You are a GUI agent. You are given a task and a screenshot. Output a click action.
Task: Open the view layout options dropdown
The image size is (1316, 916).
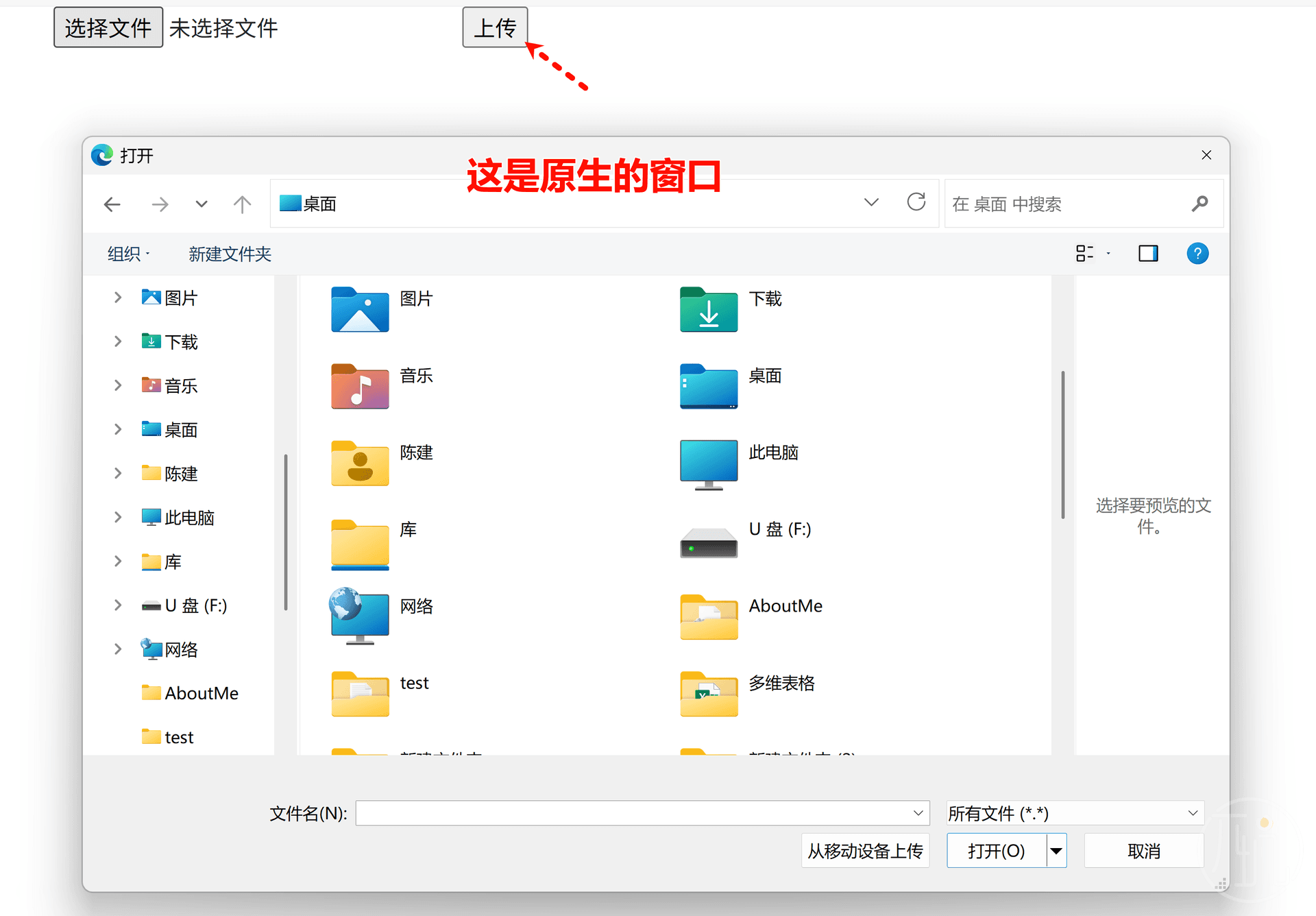tap(1108, 254)
